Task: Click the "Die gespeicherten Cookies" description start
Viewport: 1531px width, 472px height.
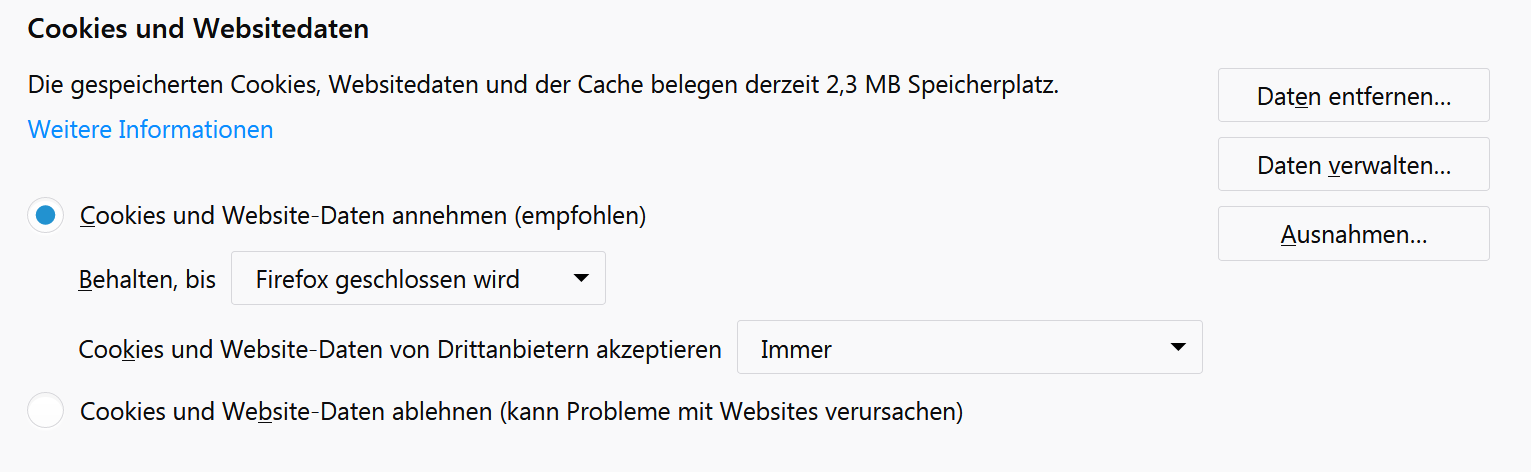Action: pyautogui.click(x=170, y=85)
